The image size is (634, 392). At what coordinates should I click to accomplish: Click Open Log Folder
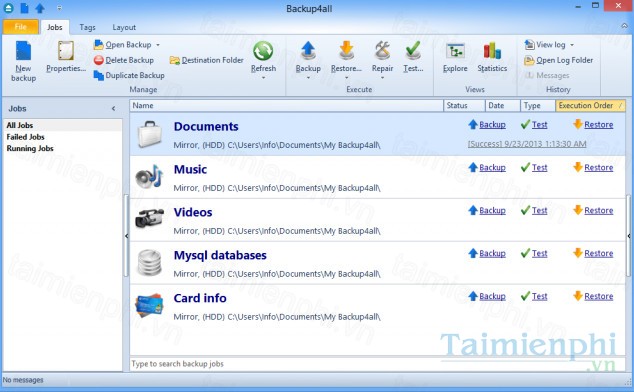click(x=558, y=60)
